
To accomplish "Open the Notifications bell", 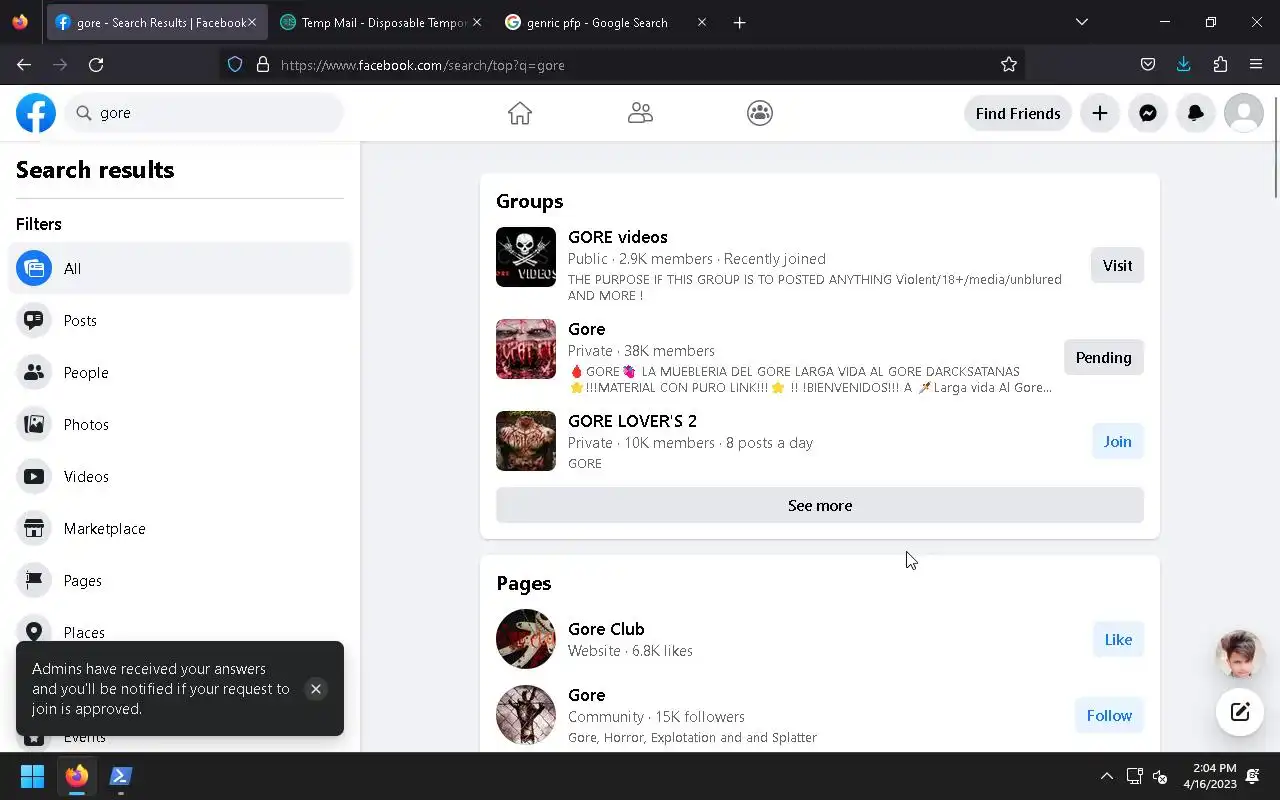I will click(1196, 113).
